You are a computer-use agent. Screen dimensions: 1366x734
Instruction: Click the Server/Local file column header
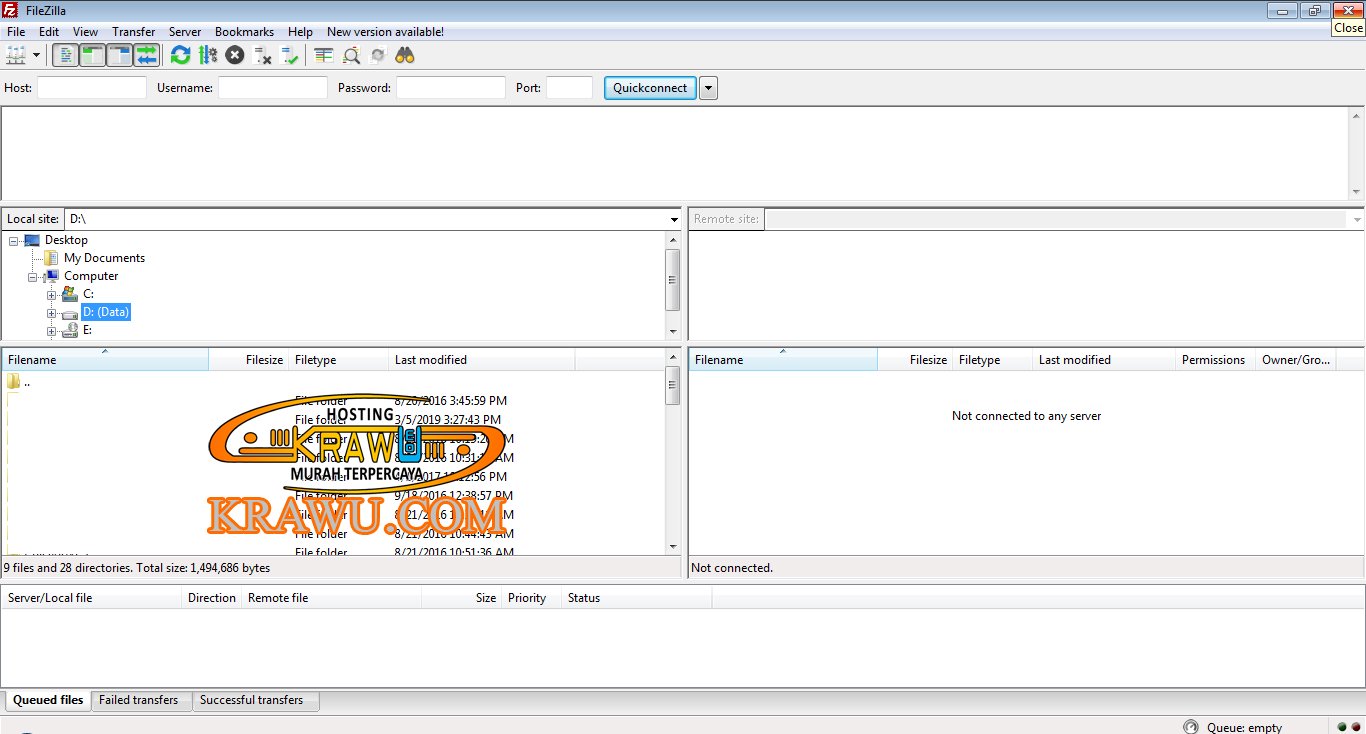(x=92, y=598)
